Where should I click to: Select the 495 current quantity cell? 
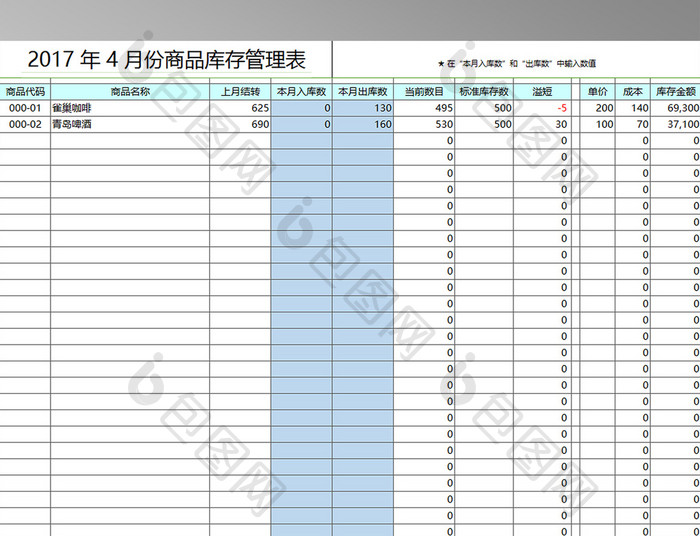click(424, 108)
